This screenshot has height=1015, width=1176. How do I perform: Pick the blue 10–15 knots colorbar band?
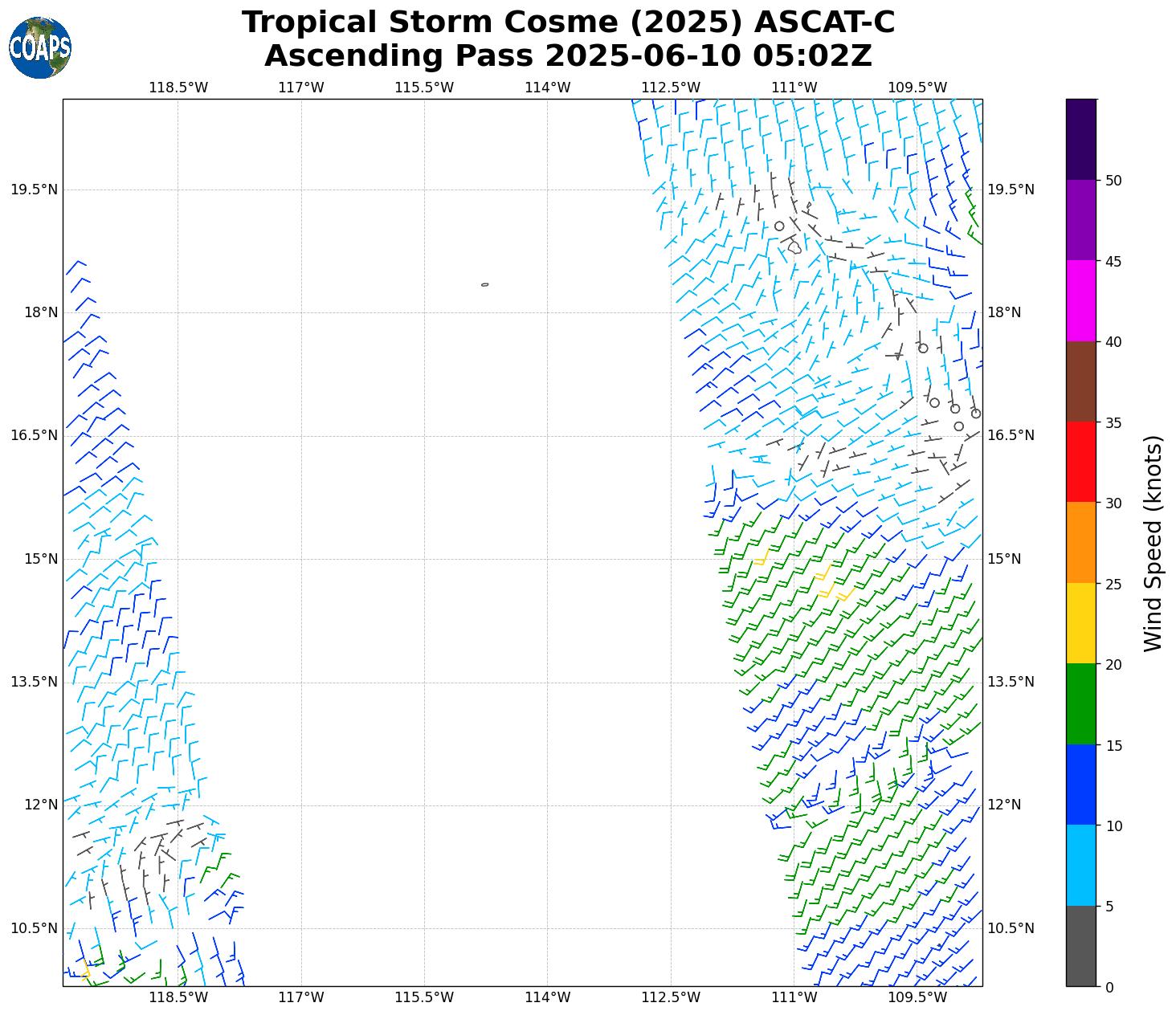pos(1080,785)
